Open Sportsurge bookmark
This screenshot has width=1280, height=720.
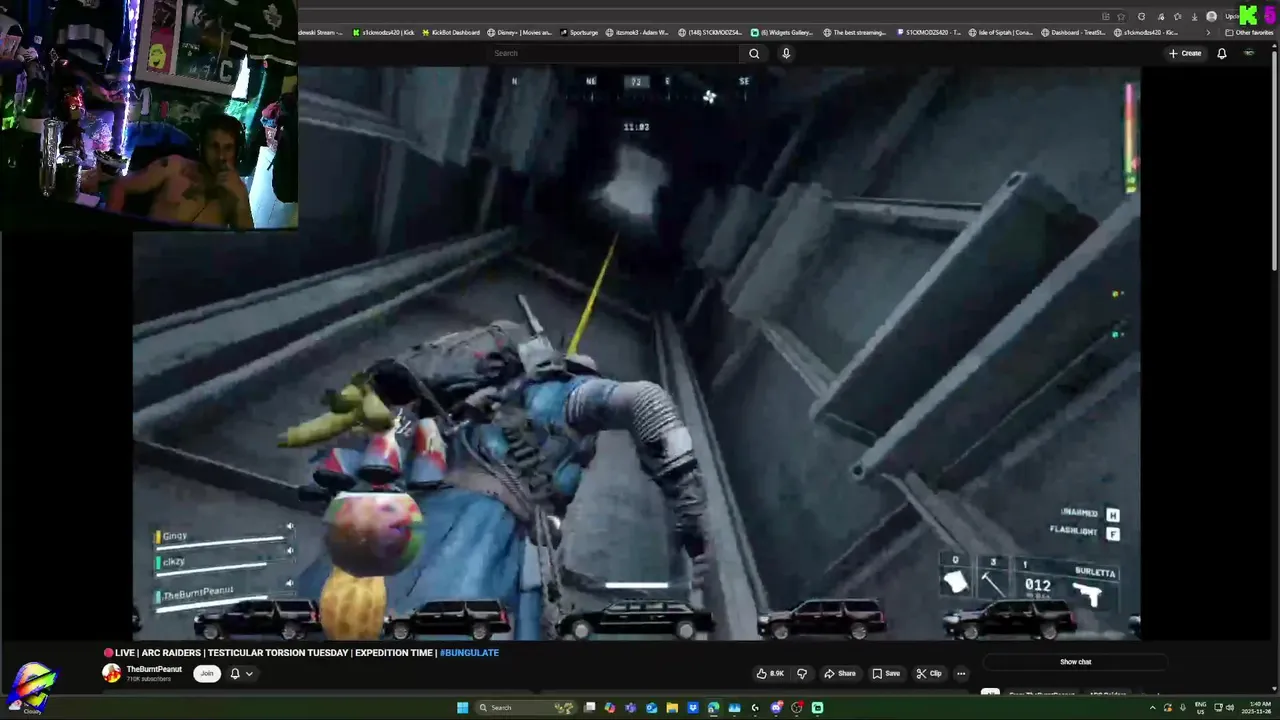pos(578,32)
